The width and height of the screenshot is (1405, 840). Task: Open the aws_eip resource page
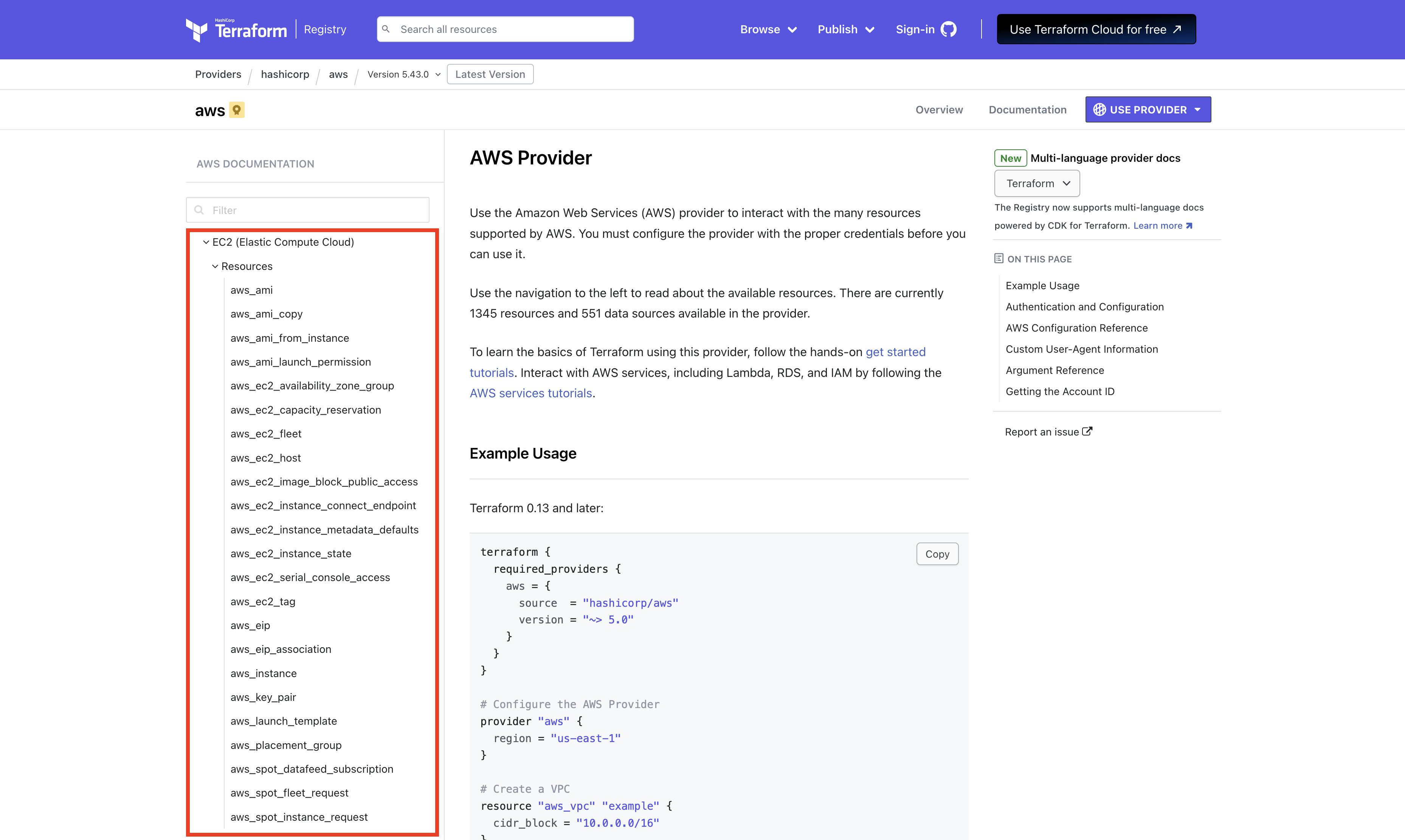pyautogui.click(x=250, y=626)
